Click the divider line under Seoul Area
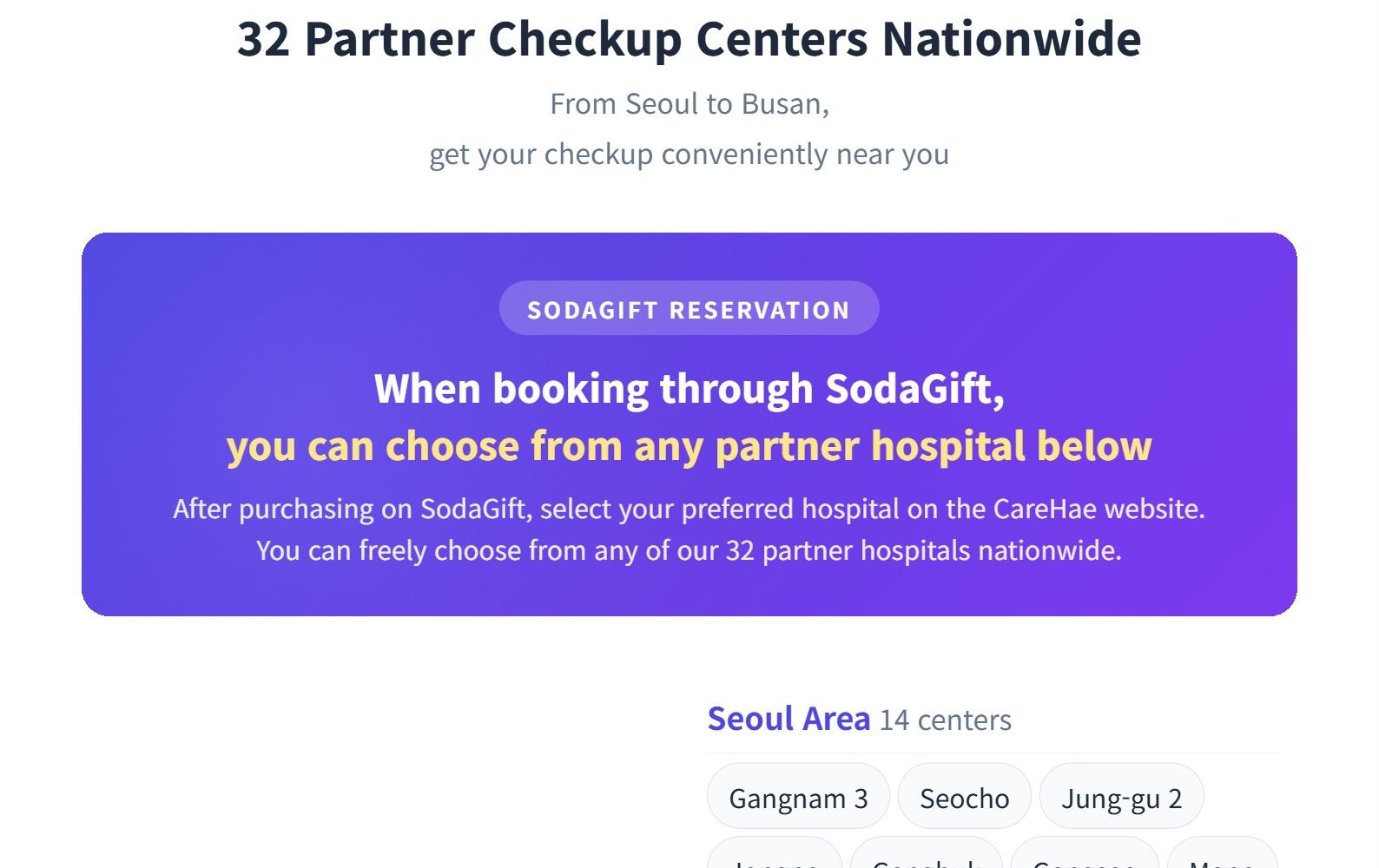The height and width of the screenshot is (868, 1379). pyautogui.click(x=993, y=753)
